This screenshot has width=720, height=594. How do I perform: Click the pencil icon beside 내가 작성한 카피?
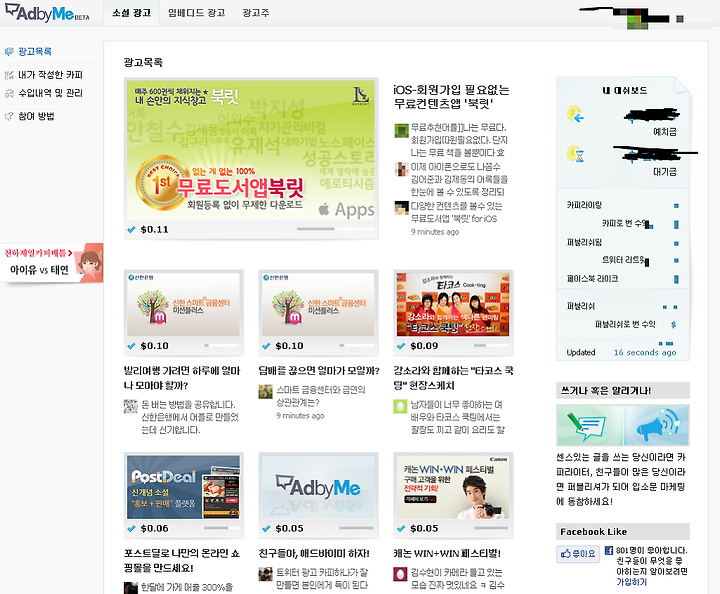(x=9, y=75)
